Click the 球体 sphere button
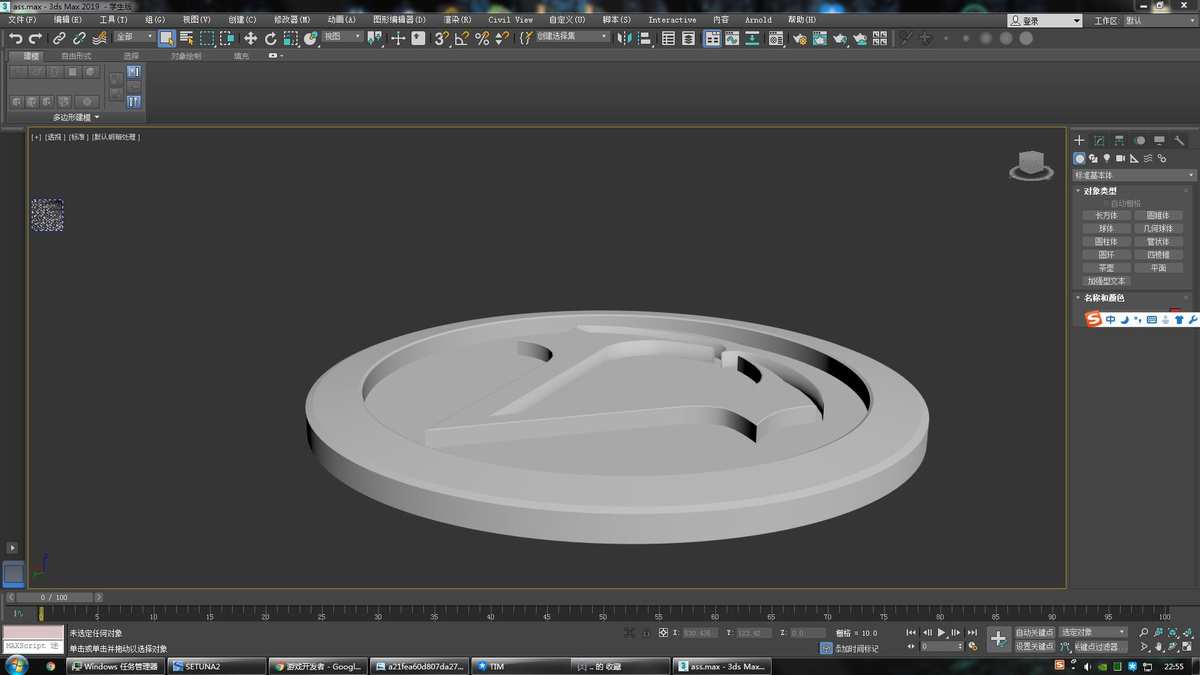This screenshot has height=675, width=1200. (x=1106, y=228)
